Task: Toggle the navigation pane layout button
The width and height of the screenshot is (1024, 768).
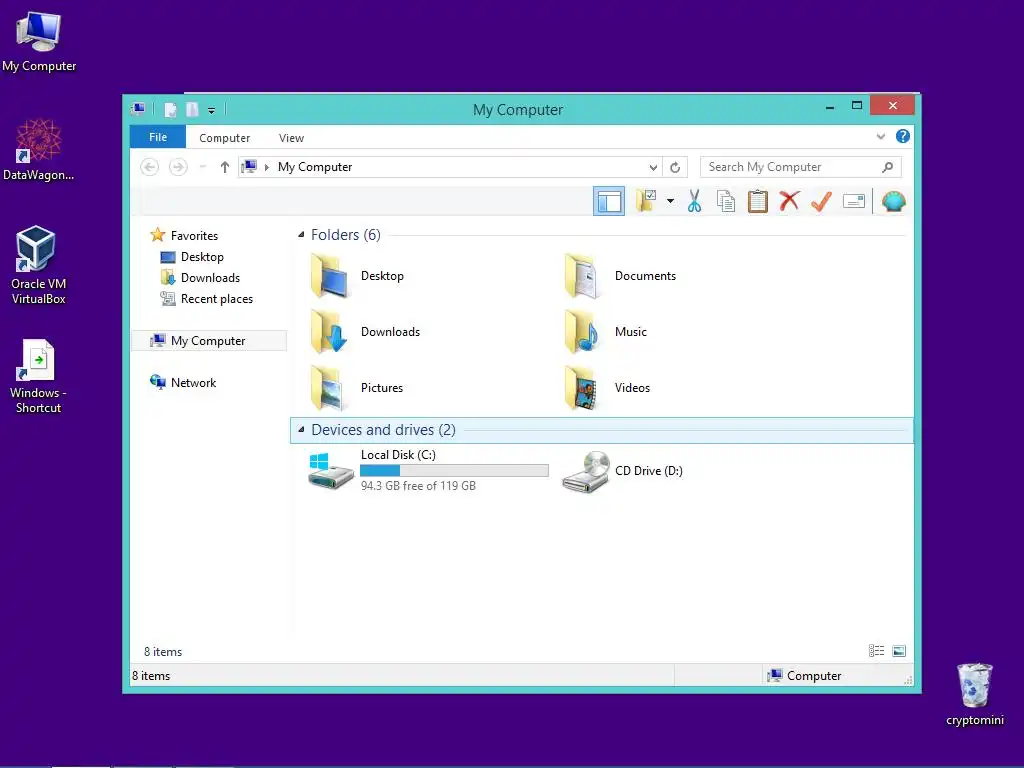Action: coord(609,201)
